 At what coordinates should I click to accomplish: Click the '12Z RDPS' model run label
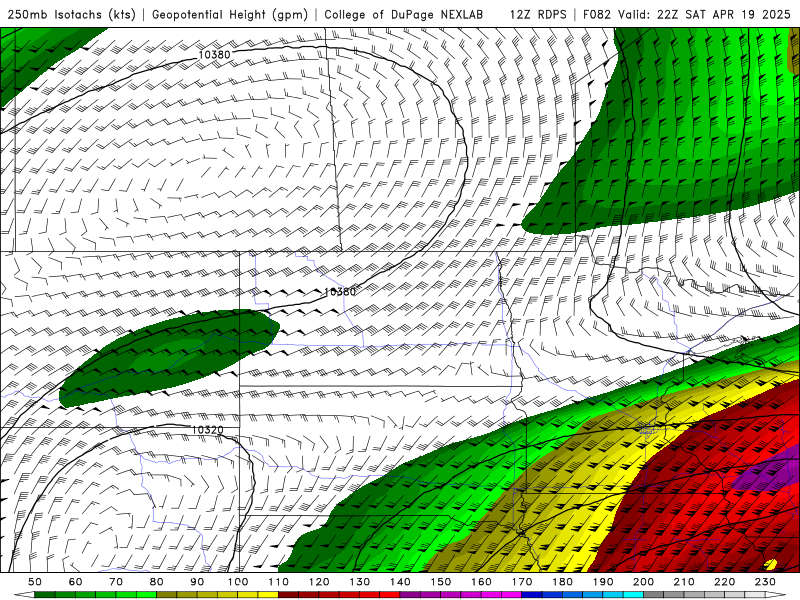click(538, 14)
